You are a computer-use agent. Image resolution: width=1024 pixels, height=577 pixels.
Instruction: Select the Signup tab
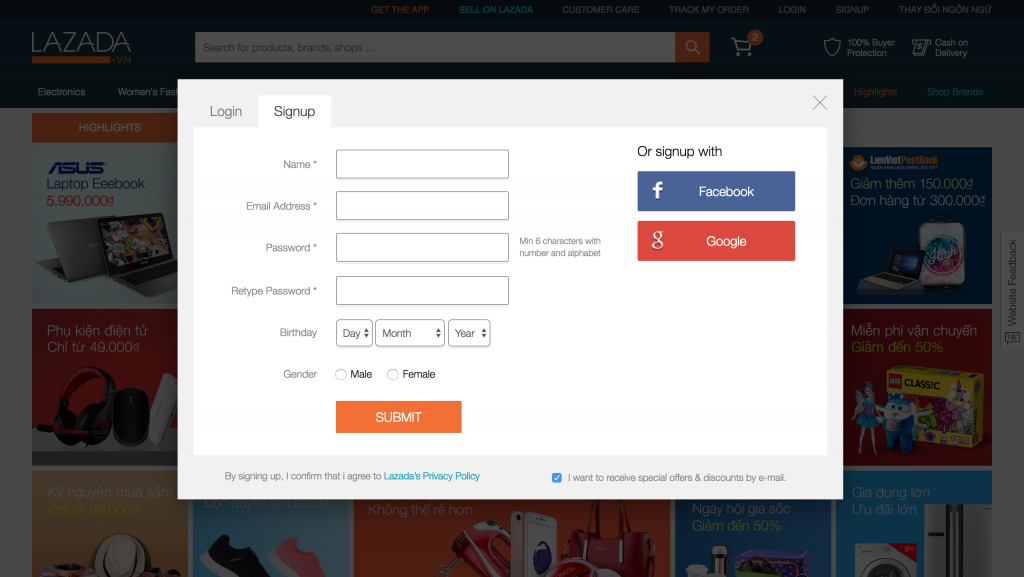[294, 111]
